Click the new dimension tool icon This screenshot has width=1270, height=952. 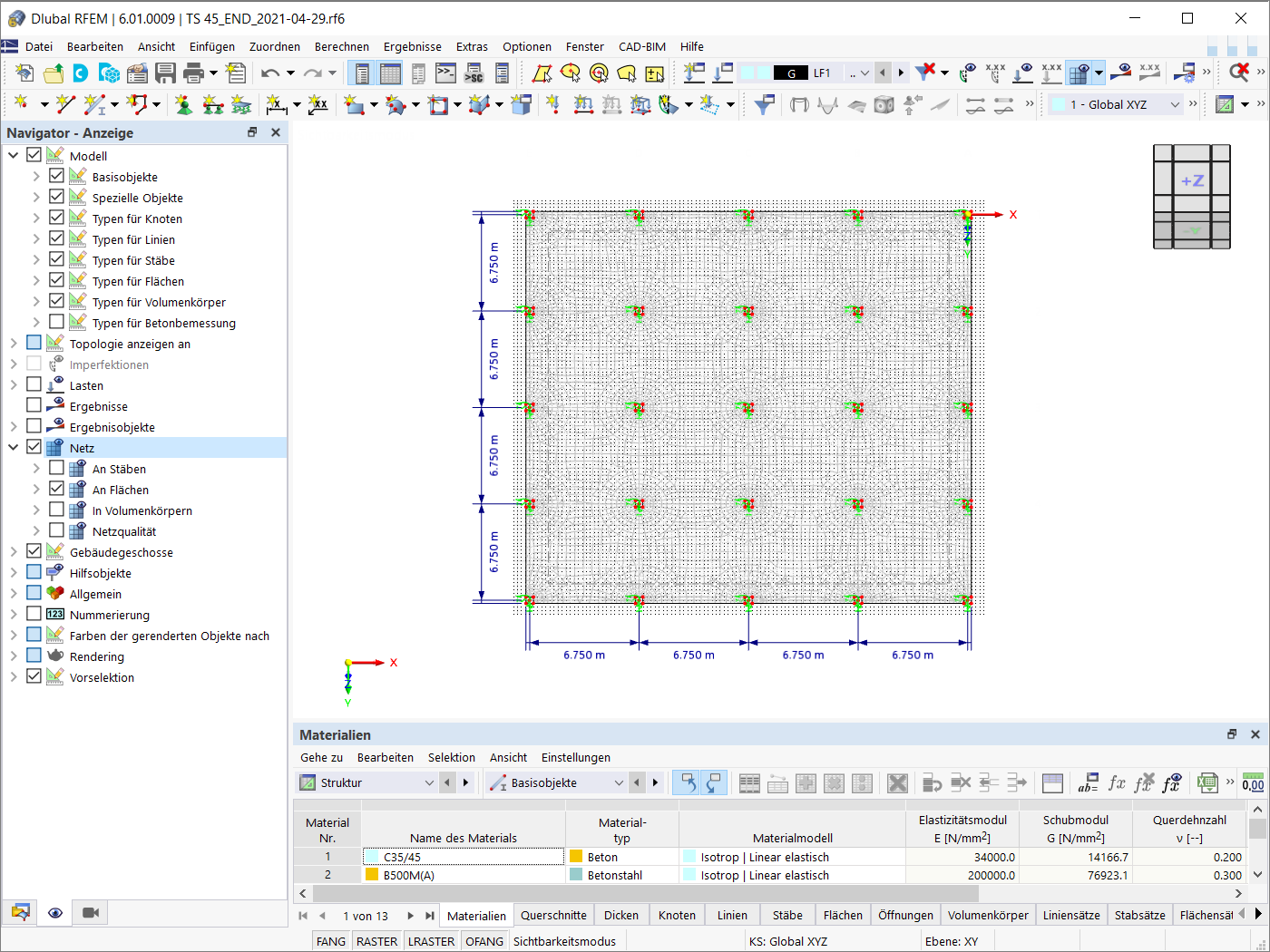(277, 105)
